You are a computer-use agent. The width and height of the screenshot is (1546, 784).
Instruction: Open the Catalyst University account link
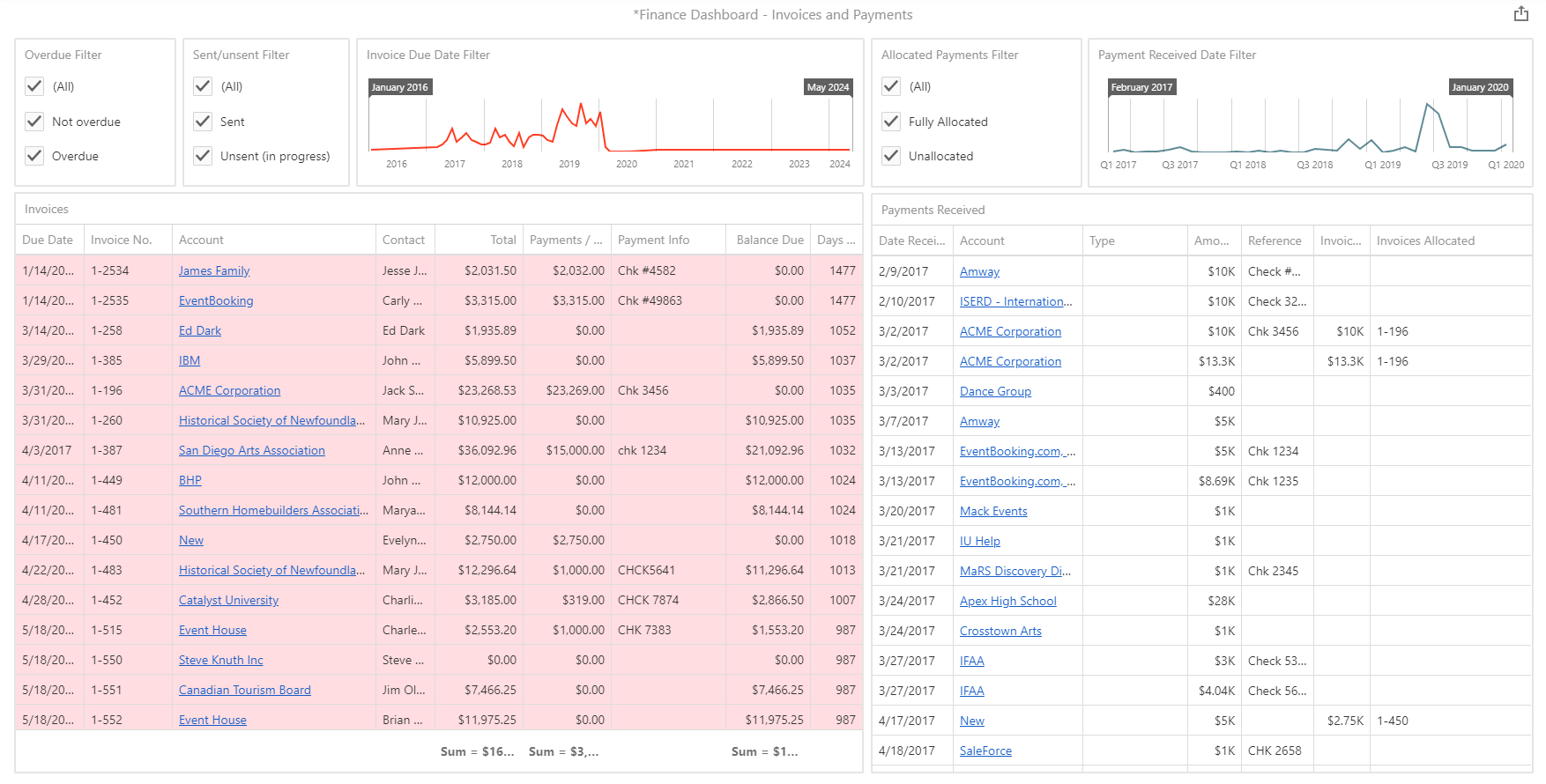[x=228, y=600]
